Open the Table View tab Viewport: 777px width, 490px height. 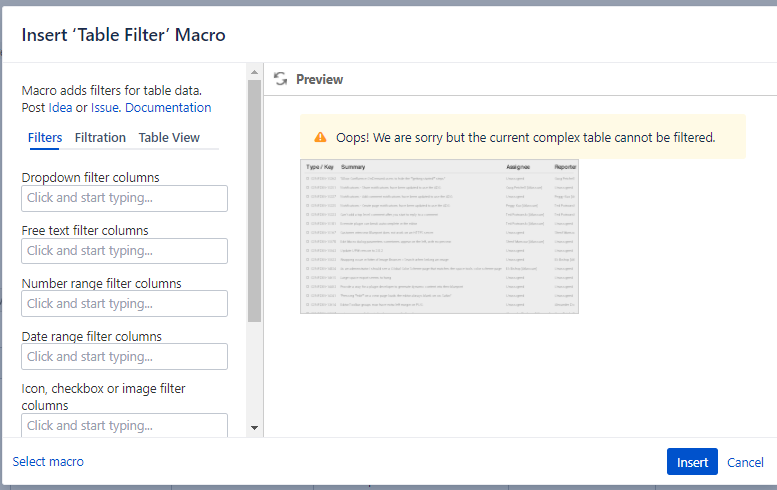(169, 138)
